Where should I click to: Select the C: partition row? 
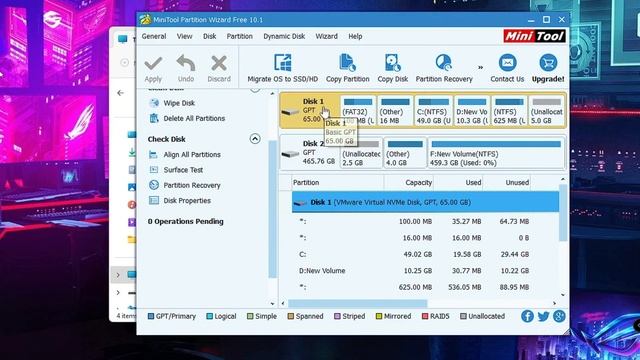(x=425, y=254)
